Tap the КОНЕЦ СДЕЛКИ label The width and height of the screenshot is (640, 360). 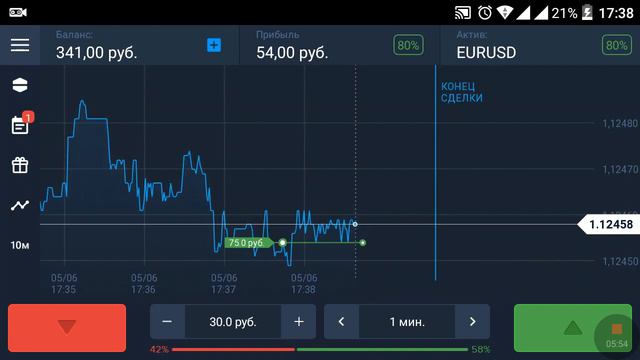[462, 92]
